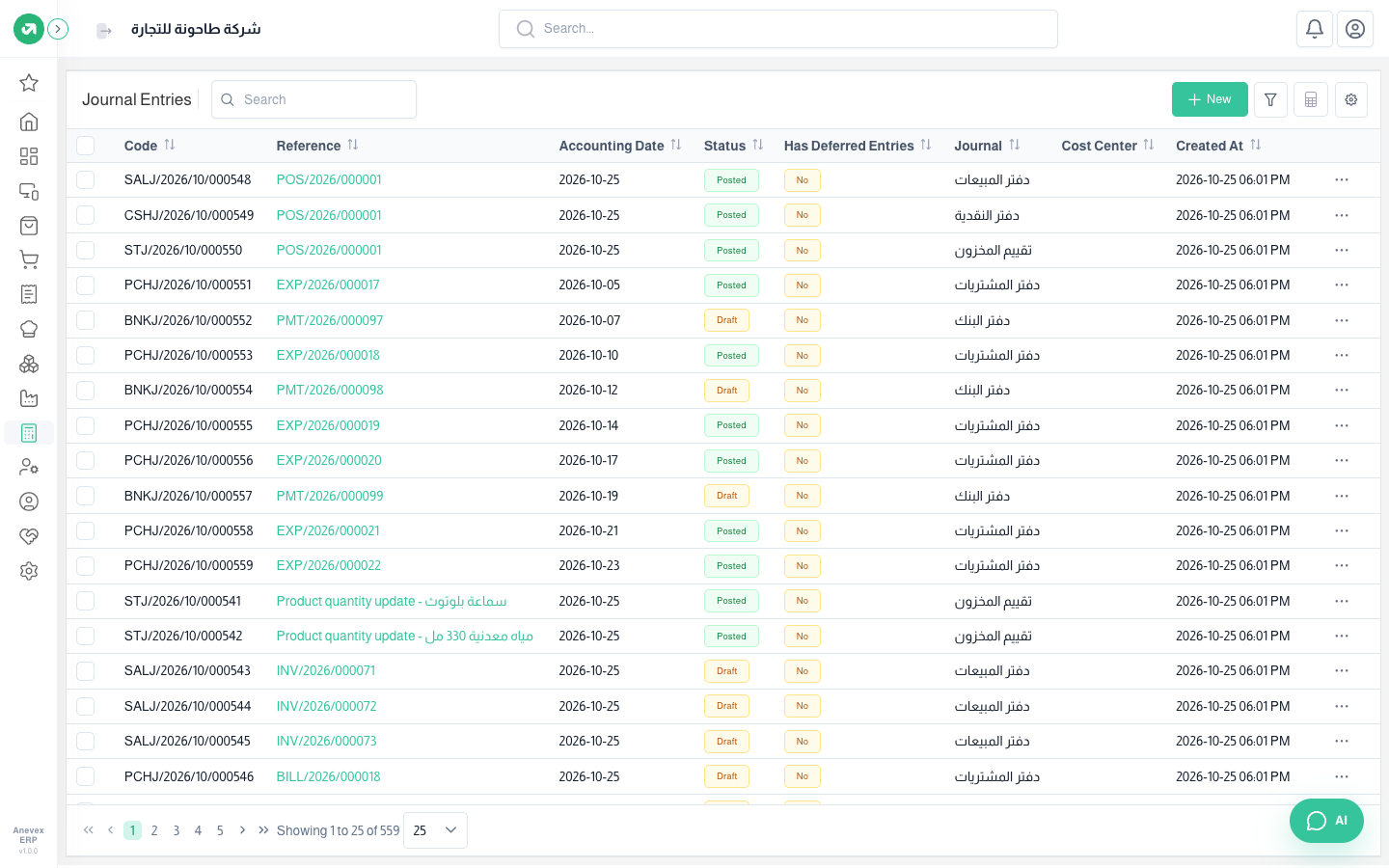The height and width of the screenshot is (868, 1389).
Task: Open the notifications bell
Action: pos(1315,29)
